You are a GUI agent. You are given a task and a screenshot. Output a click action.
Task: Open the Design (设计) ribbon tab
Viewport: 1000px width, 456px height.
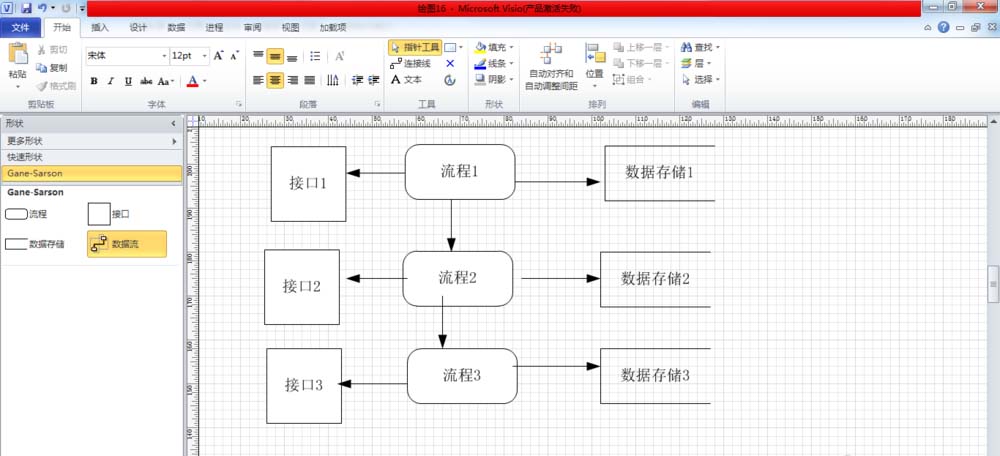[138, 27]
